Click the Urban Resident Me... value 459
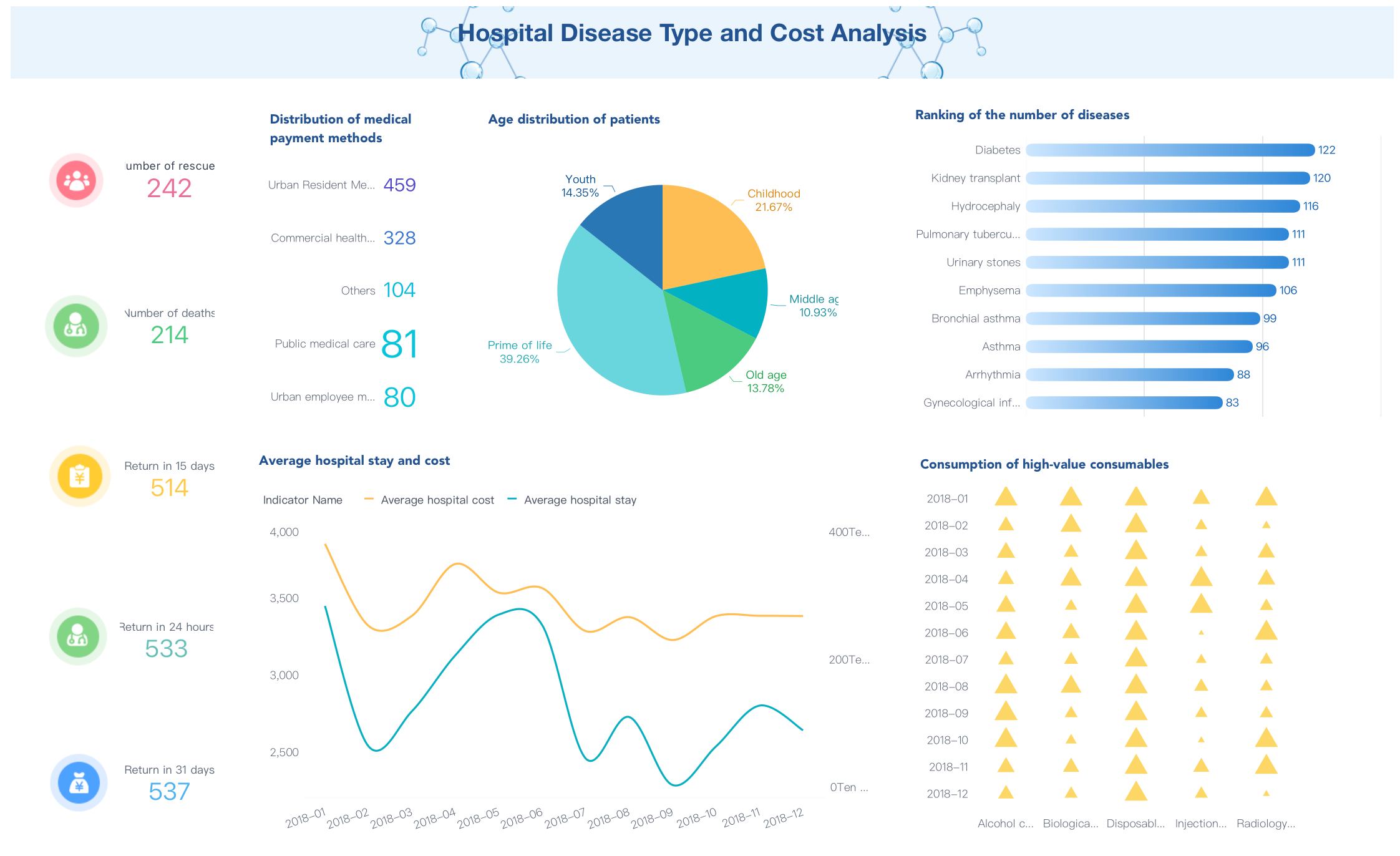This screenshot has height=856, width=1400. point(399,185)
